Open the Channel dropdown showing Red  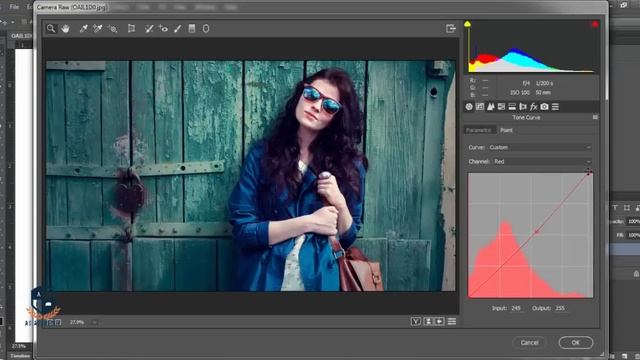coord(542,162)
